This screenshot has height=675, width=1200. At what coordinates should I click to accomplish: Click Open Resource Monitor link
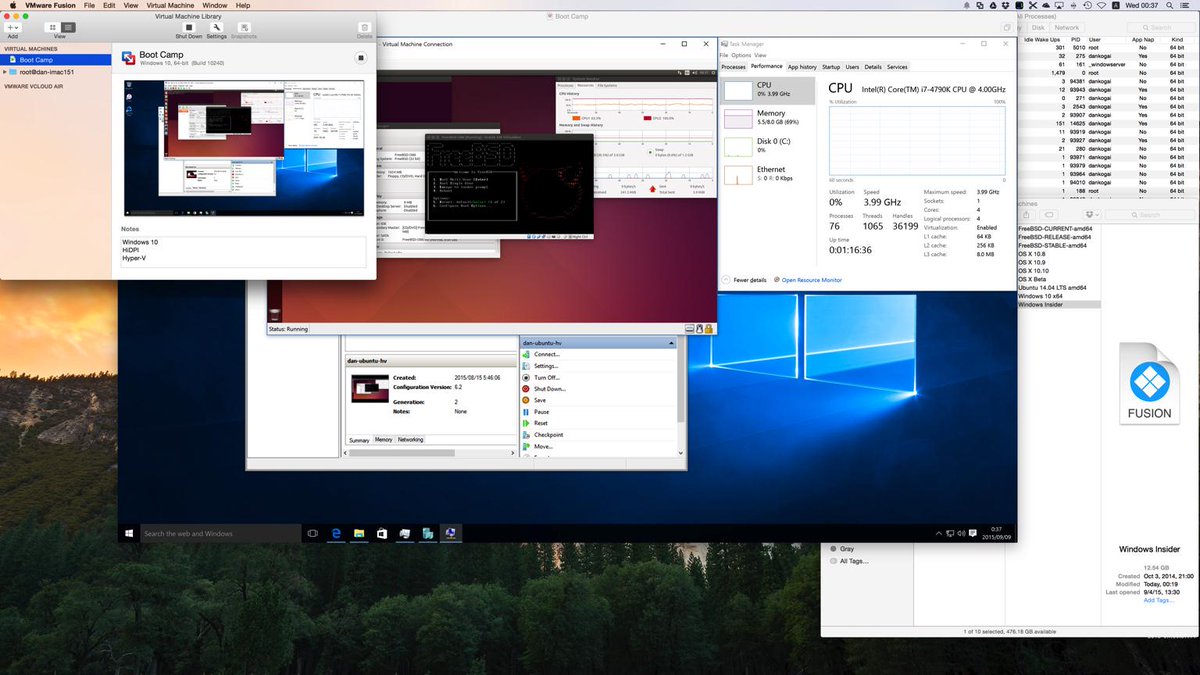point(806,280)
